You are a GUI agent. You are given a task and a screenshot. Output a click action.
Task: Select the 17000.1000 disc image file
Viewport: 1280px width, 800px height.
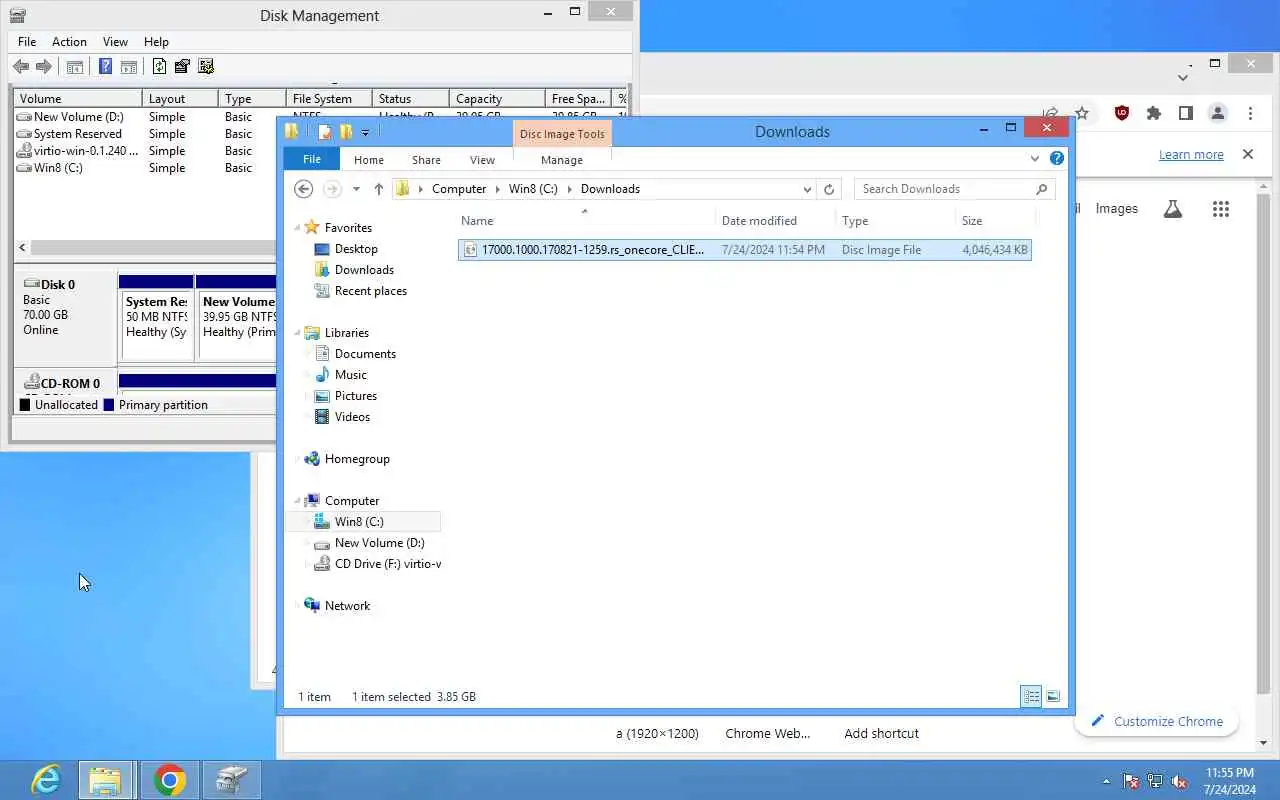(745, 250)
